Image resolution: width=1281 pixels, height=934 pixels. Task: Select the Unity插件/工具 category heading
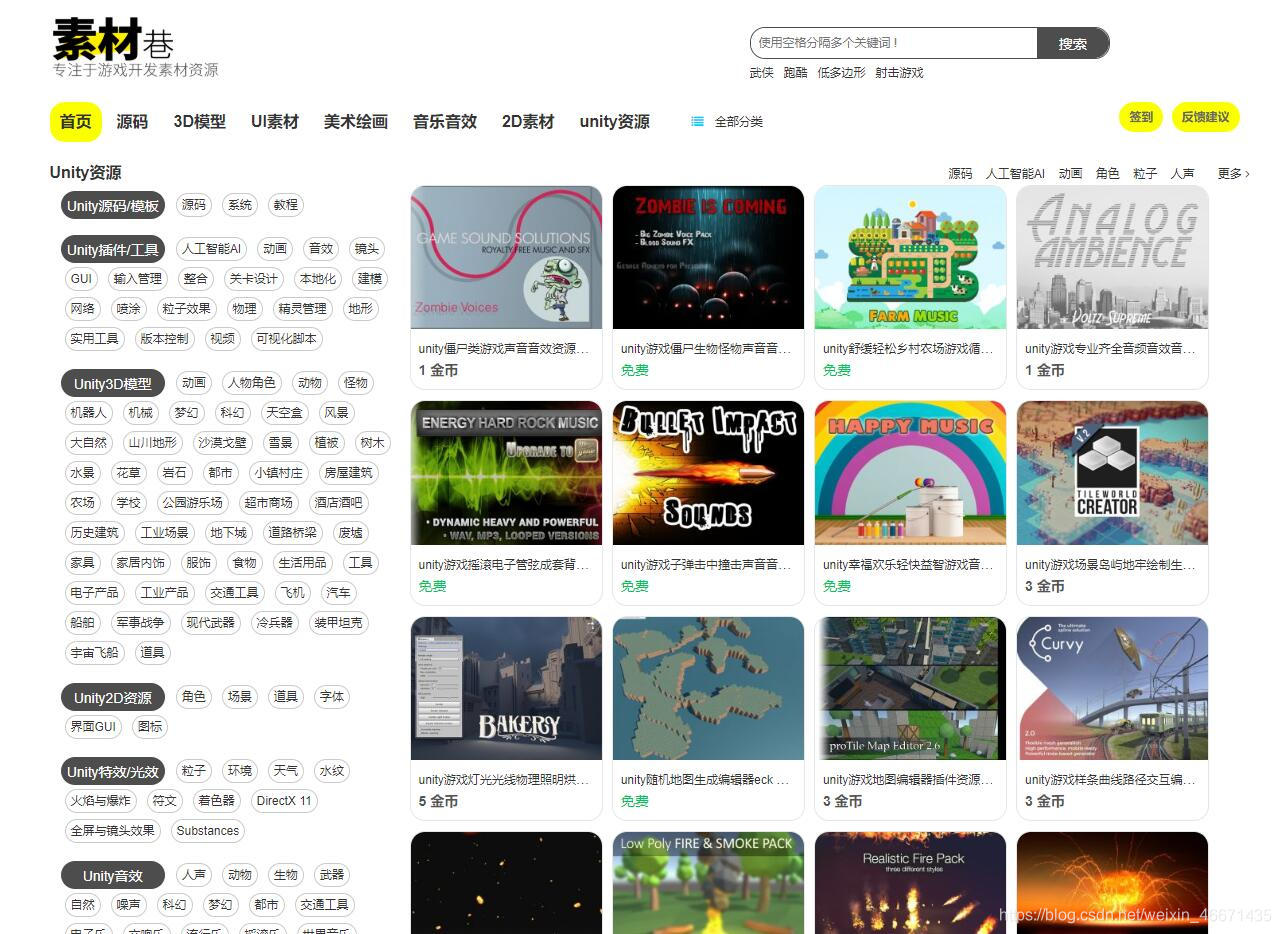(x=112, y=250)
